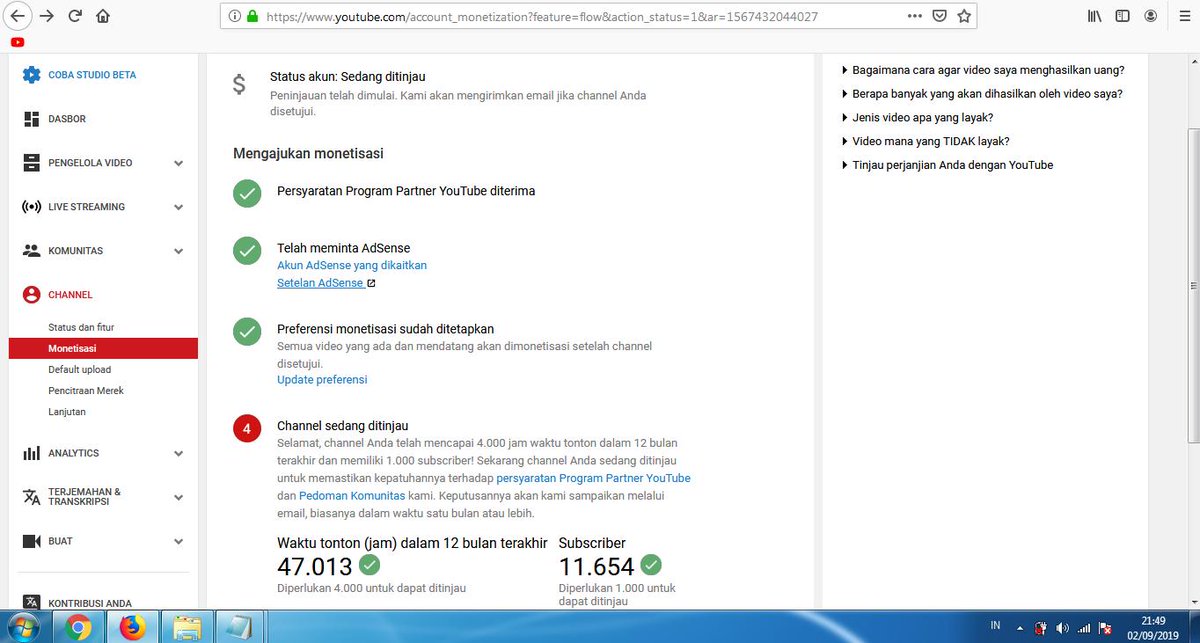Click the Analytics bar chart icon
The height and width of the screenshot is (643, 1200).
click(31, 453)
